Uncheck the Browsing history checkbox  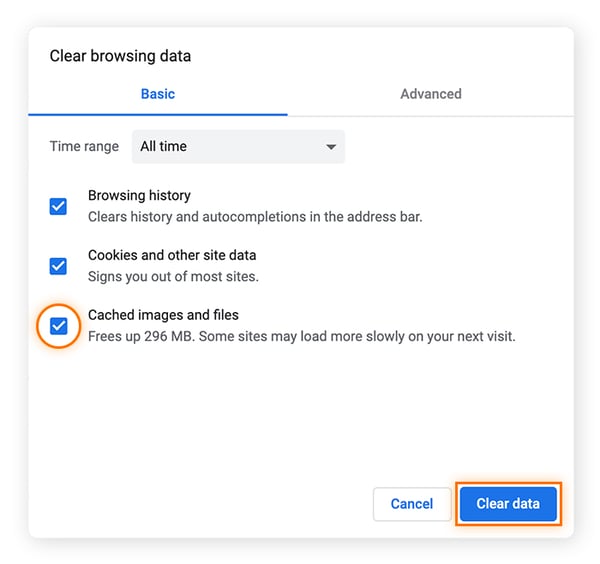click(x=58, y=206)
